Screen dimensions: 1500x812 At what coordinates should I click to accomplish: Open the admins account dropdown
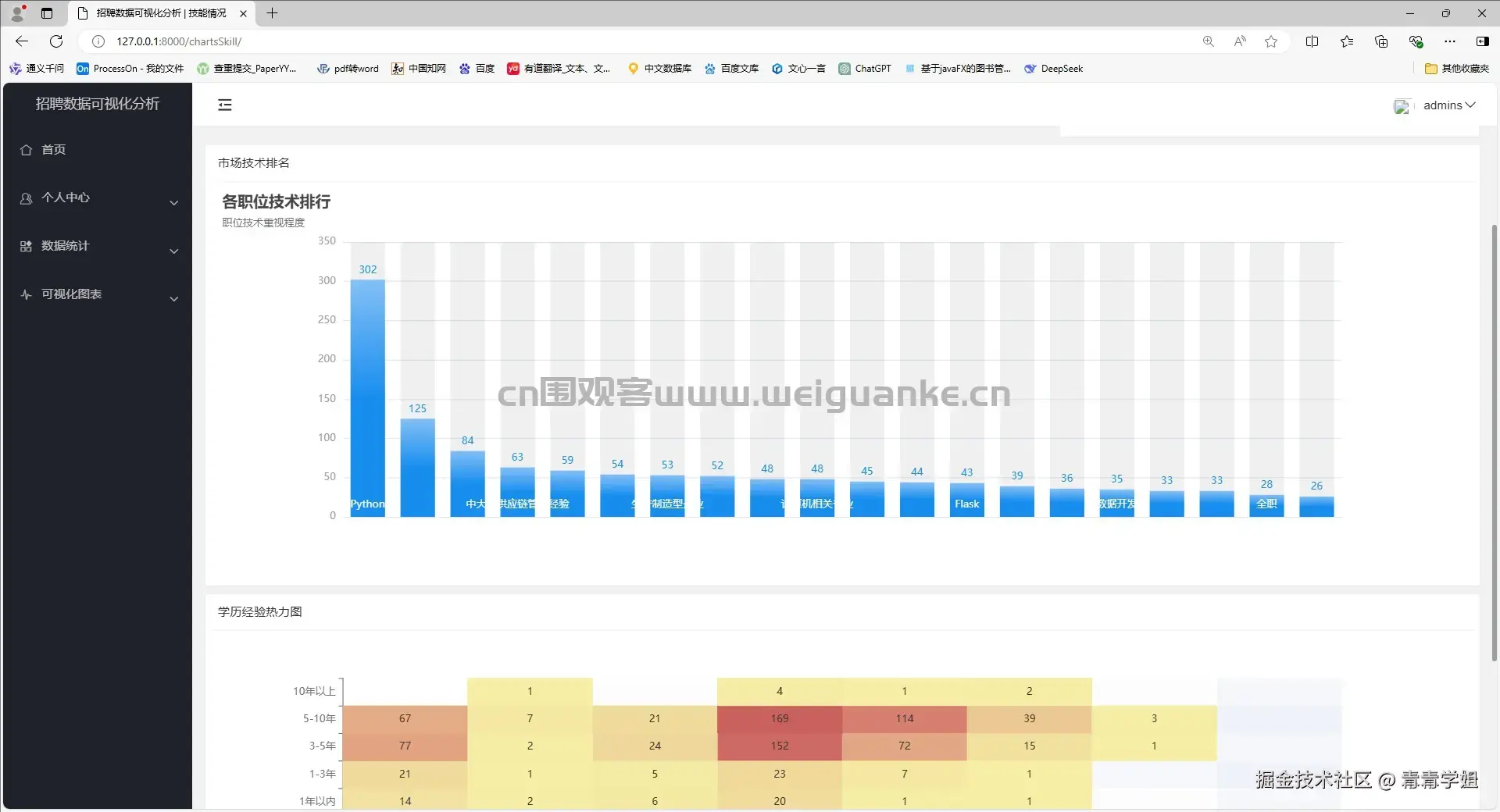pos(1449,105)
